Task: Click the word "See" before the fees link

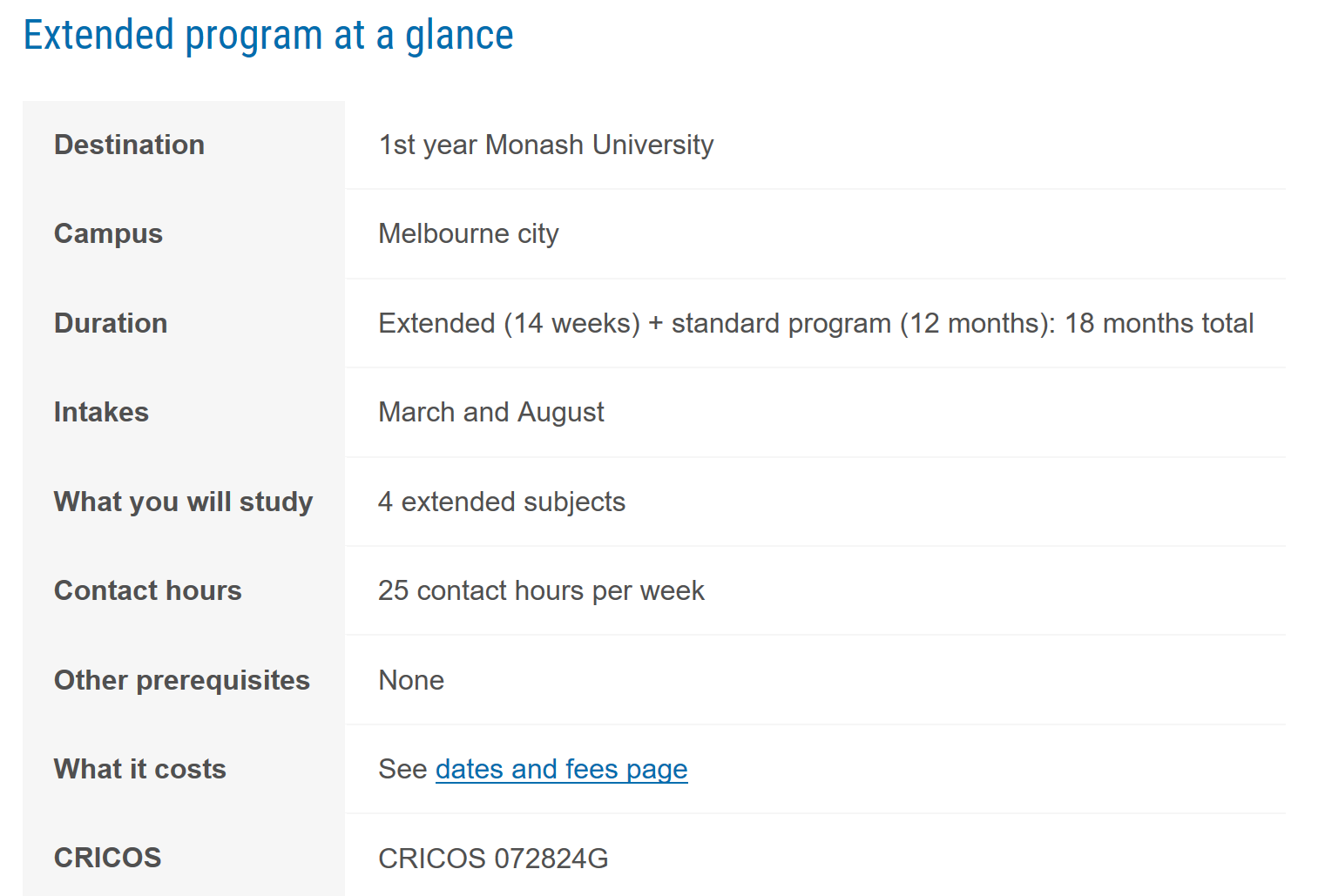Action: click(402, 769)
